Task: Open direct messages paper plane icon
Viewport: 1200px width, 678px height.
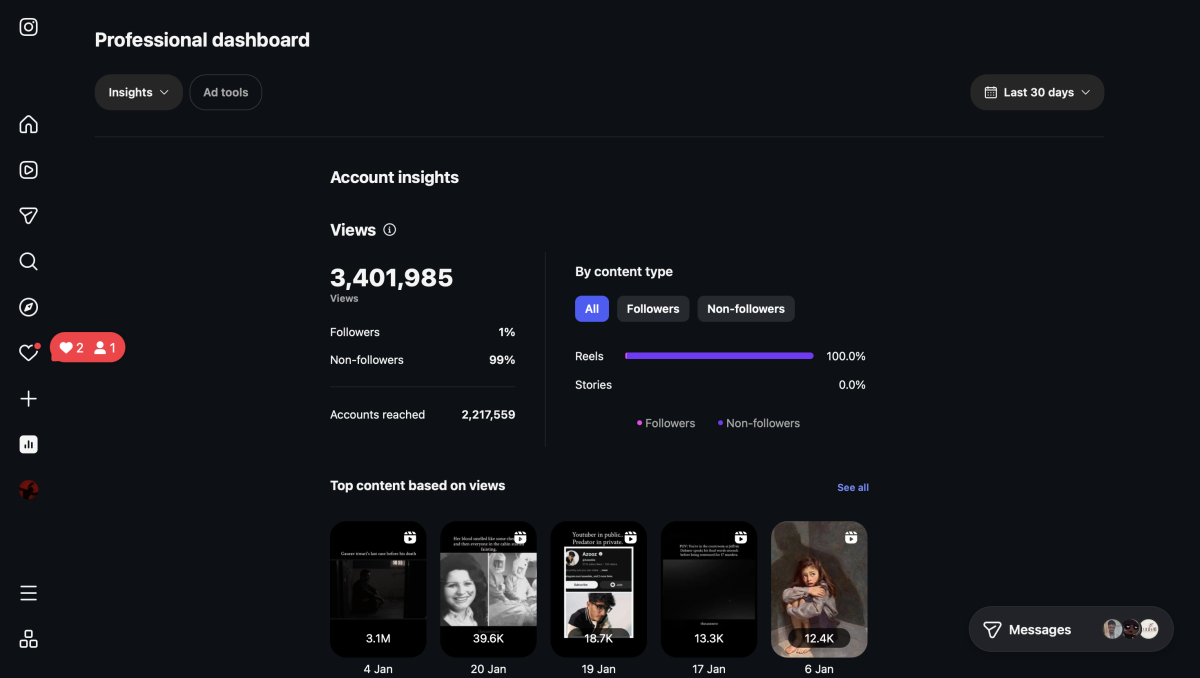Action: (29, 216)
